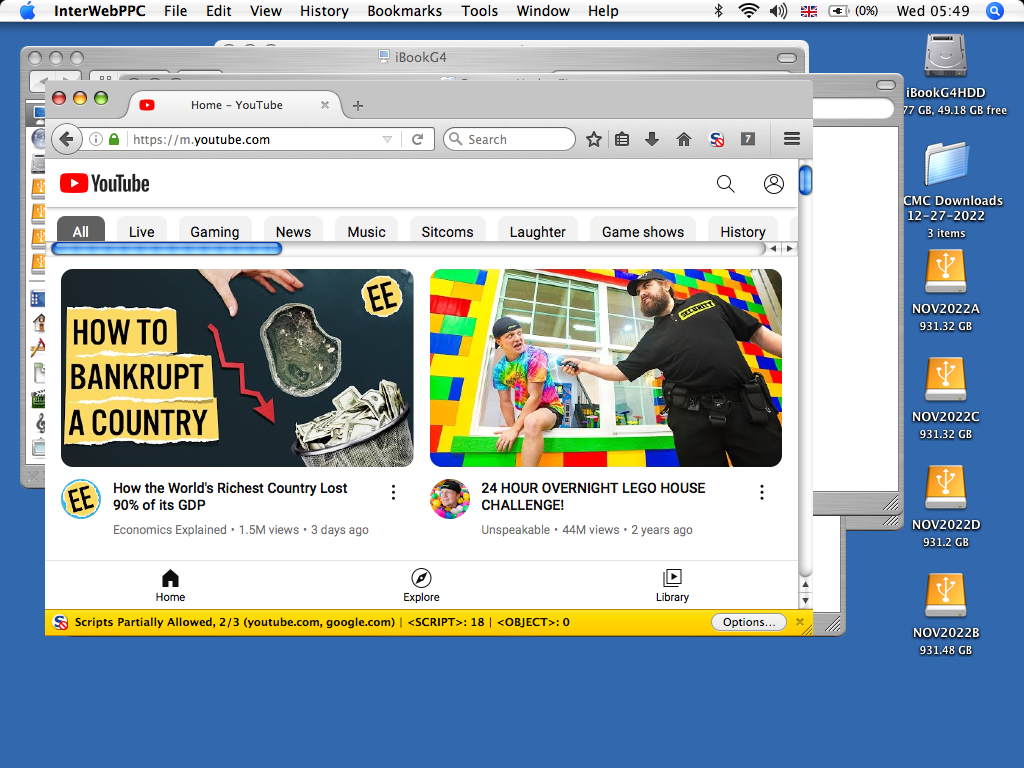The width and height of the screenshot is (1024, 768).
Task: Click the site information icon in URL bar
Action: [96, 139]
